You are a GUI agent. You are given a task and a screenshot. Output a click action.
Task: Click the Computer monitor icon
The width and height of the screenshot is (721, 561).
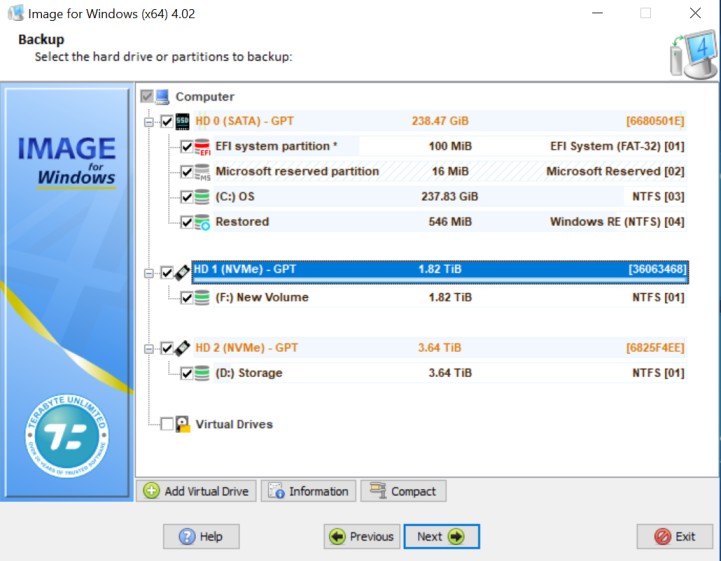pos(162,97)
